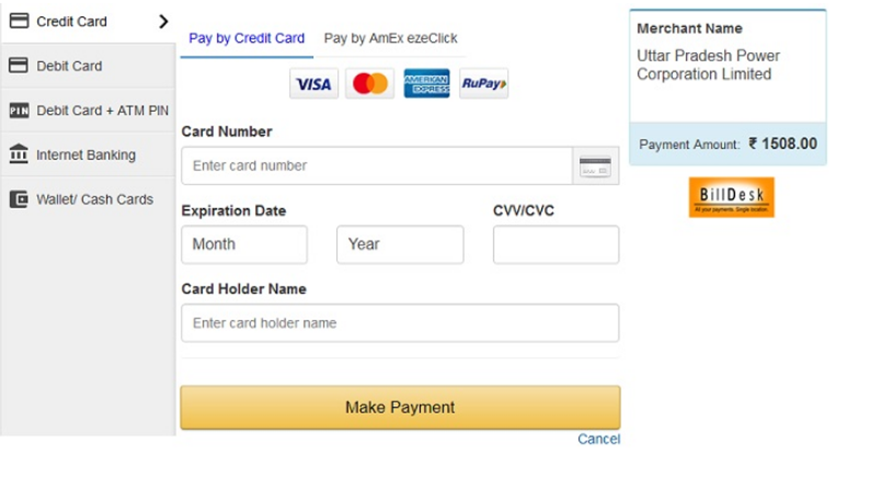The image size is (878, 498).
Task: Click the Cancel link
Action: coord(598,439)
